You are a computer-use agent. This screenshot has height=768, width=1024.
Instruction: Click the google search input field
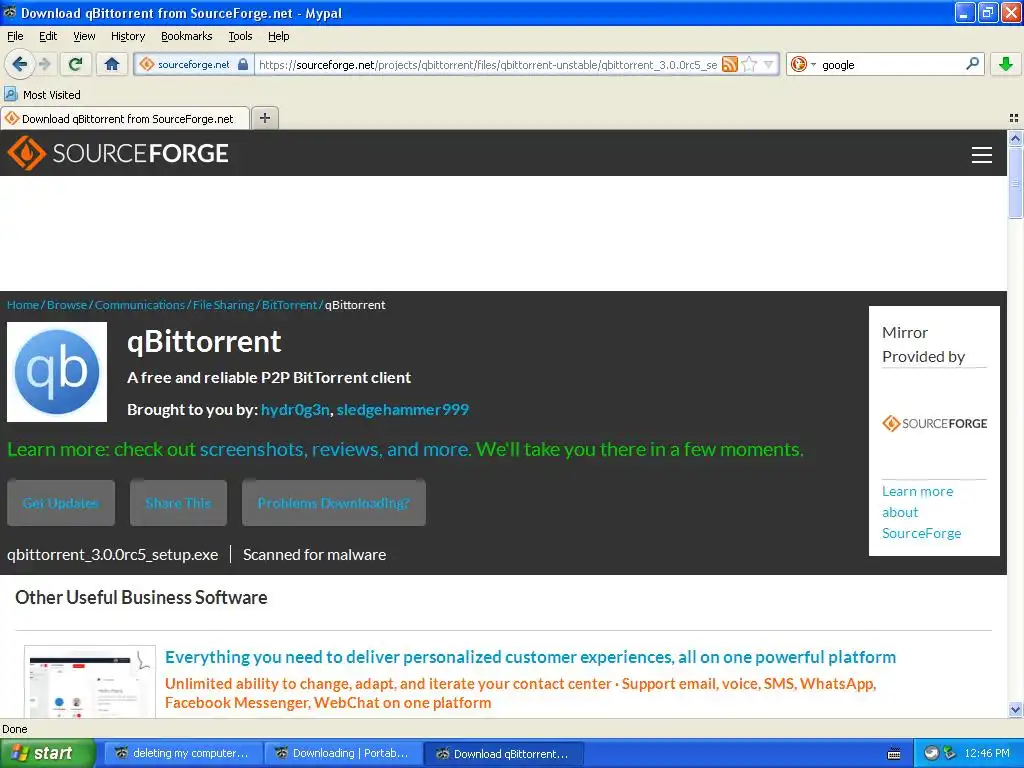click(x=891, y=65)
